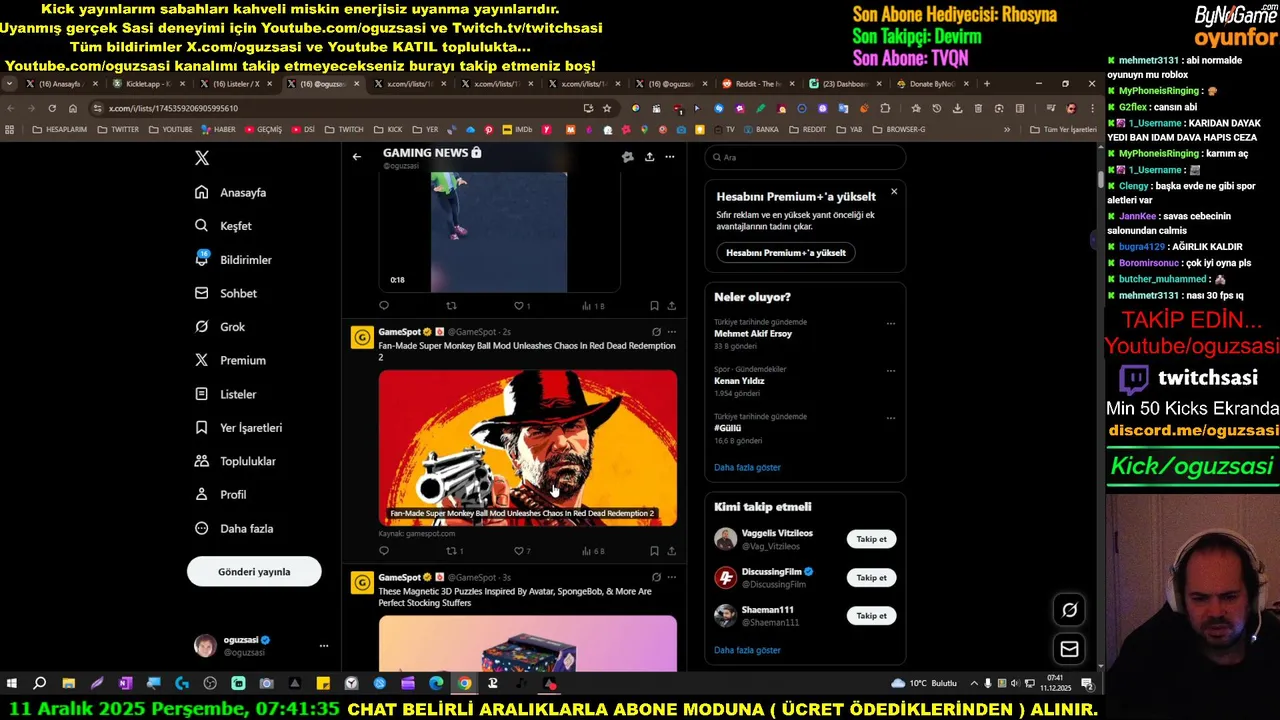Open Monkey Ball post more options
Viewport: 1280px width, 720px height.
(671, 332)
